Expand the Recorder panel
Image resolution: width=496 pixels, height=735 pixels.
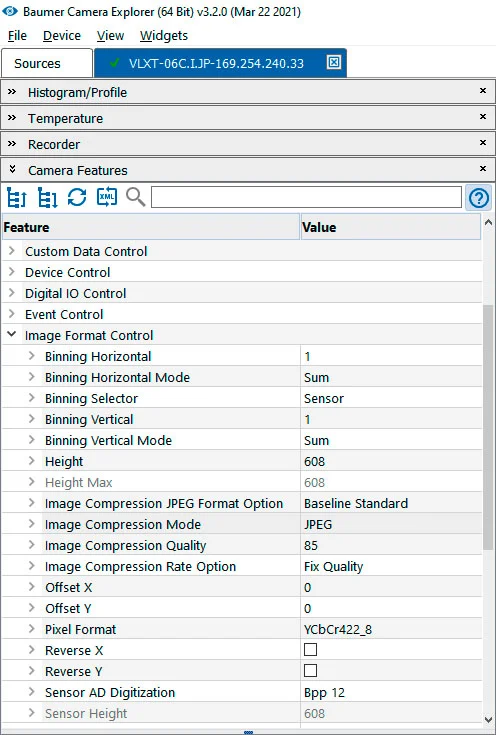coord(12,143)
